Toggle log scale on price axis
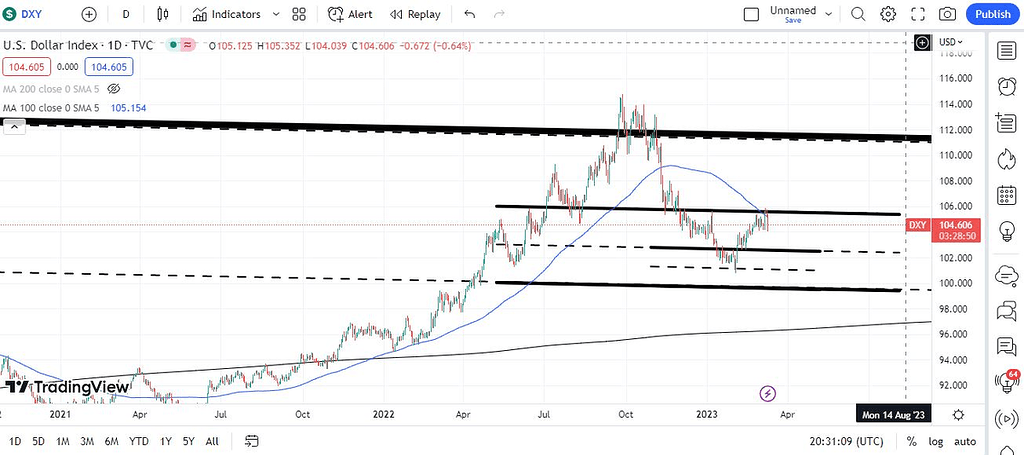This screenshot has width=1024, height=455. [935, 441]
